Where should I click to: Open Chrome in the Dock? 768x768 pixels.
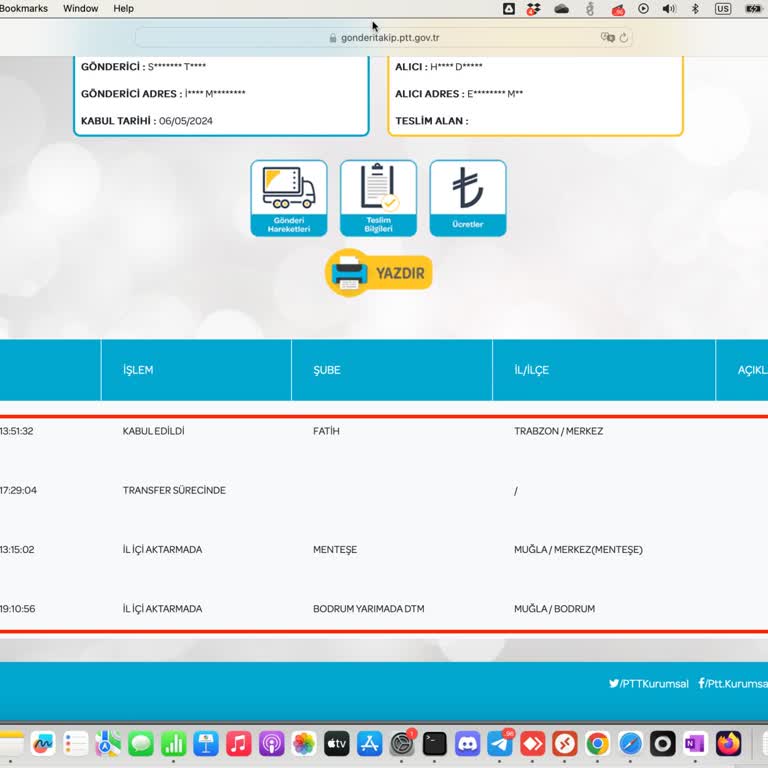point(598,744)
